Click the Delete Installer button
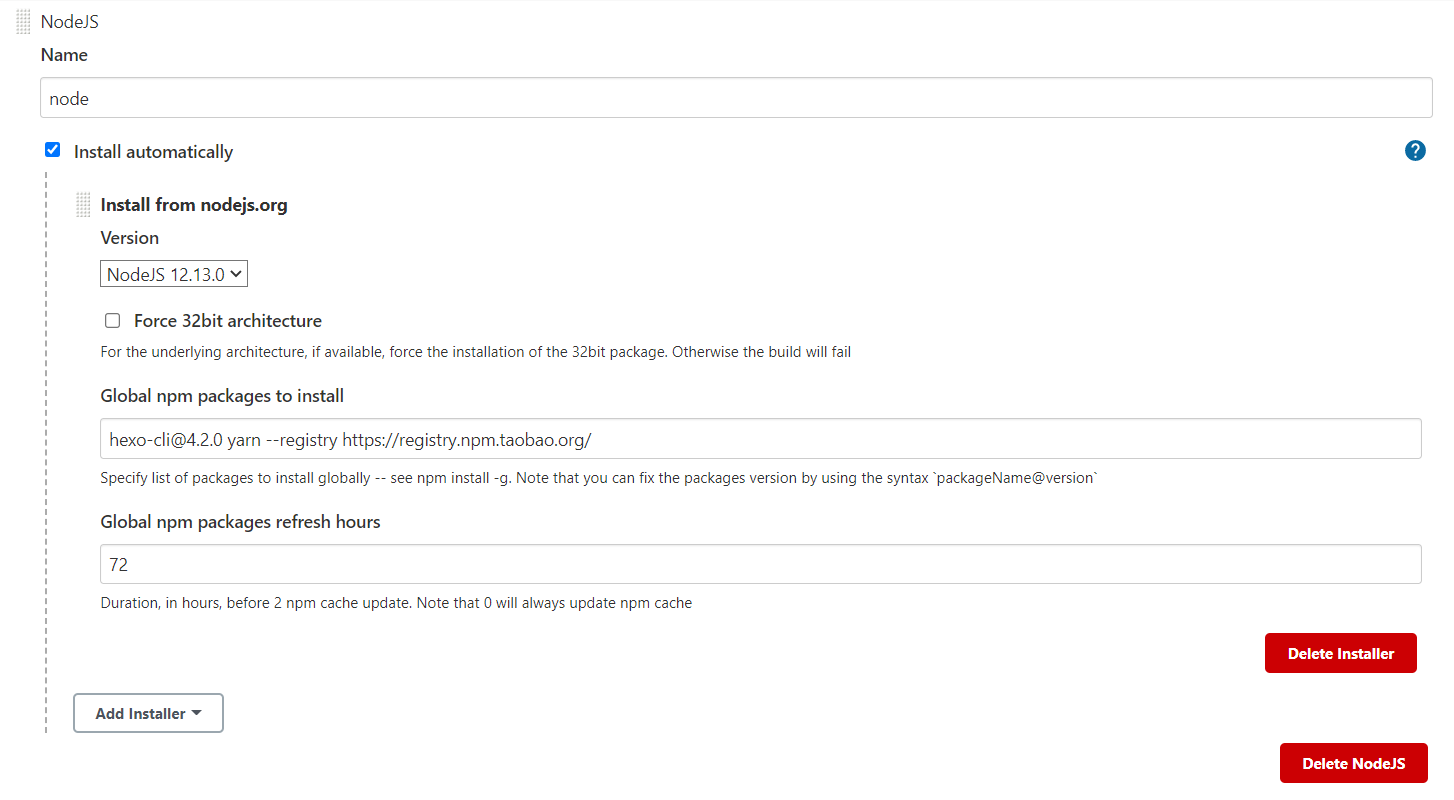 pyautogui.click(x=1340, y=653)
